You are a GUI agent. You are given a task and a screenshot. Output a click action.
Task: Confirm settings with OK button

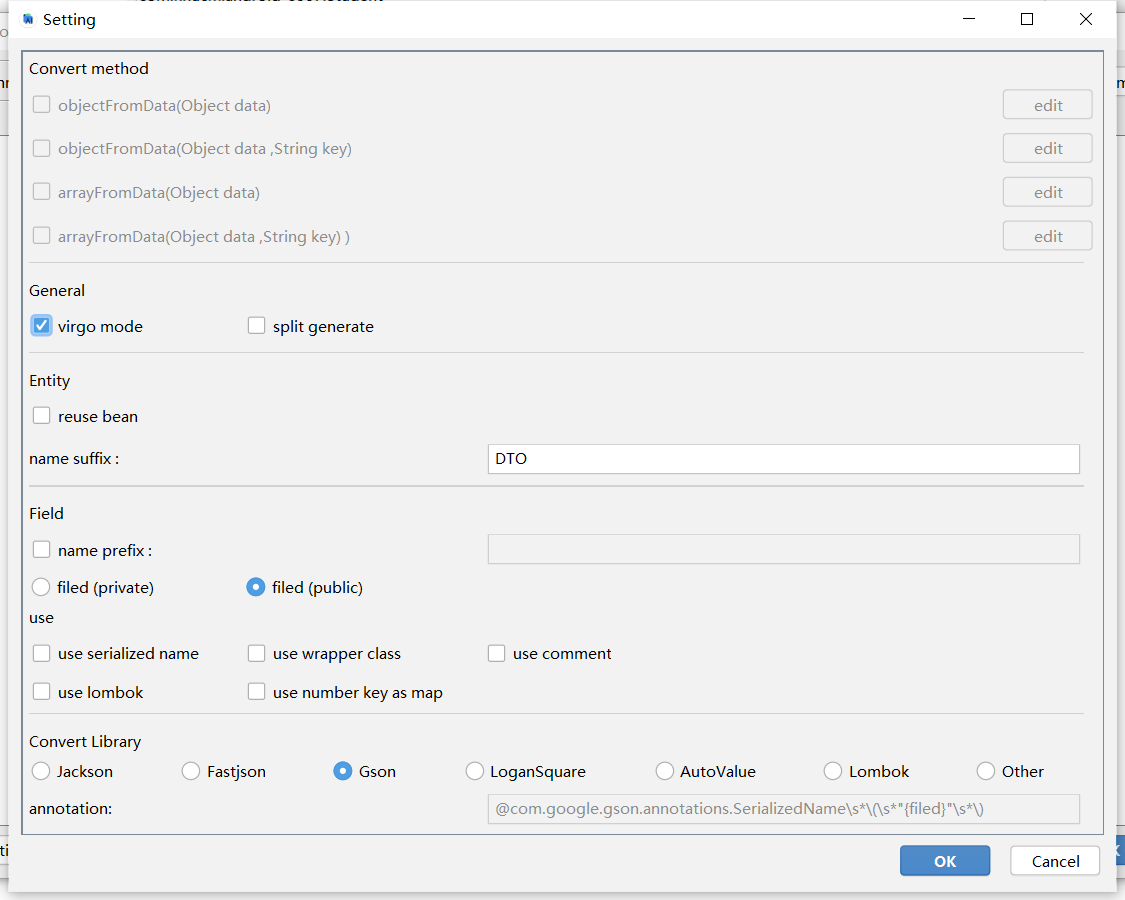945,861
